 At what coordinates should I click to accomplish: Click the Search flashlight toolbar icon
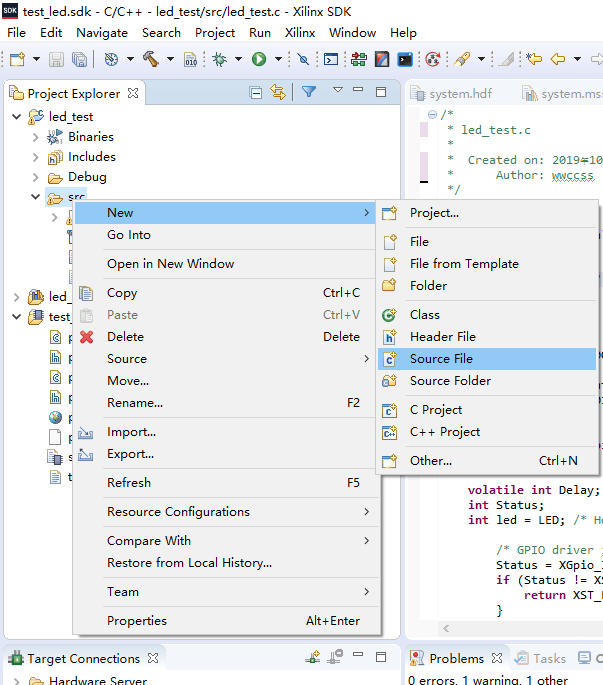point(462,59)
